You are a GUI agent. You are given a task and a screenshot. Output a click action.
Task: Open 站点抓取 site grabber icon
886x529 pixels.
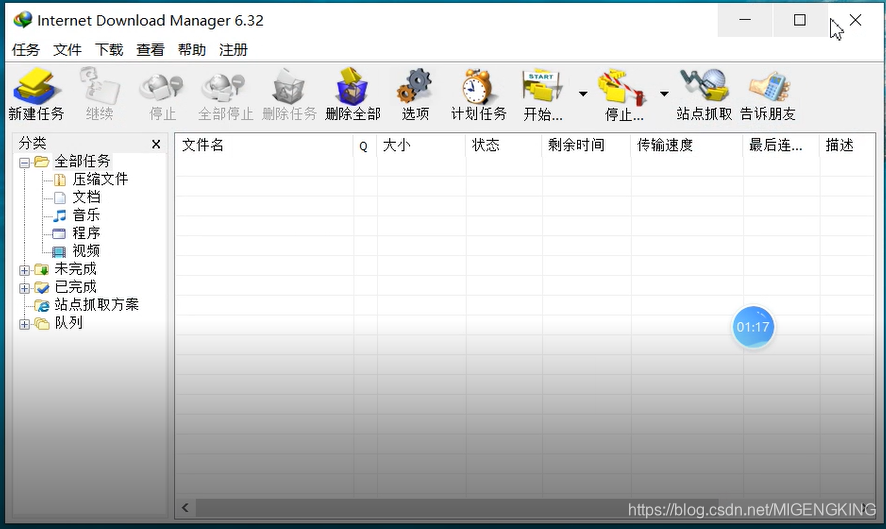click(x=704, y=94)
